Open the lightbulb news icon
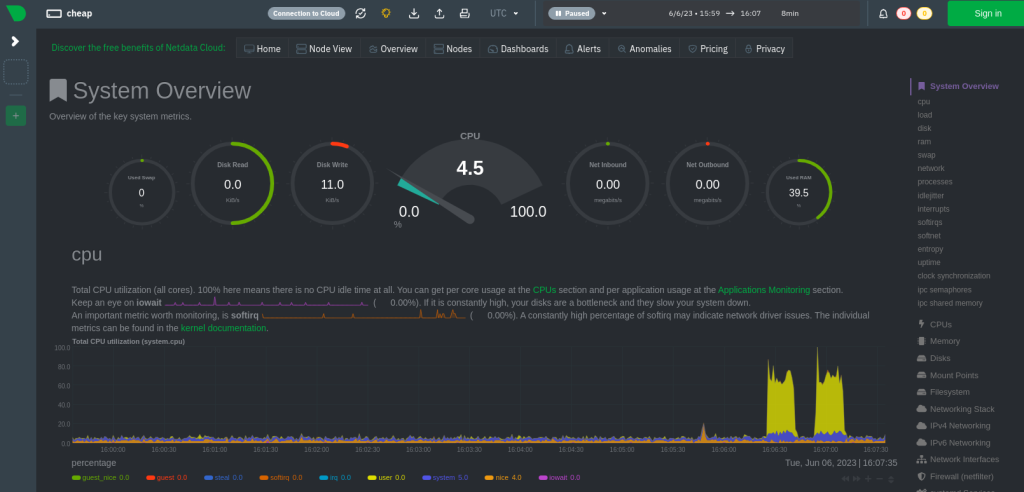Screen dimensions: 1024x492 pos(386,13)
